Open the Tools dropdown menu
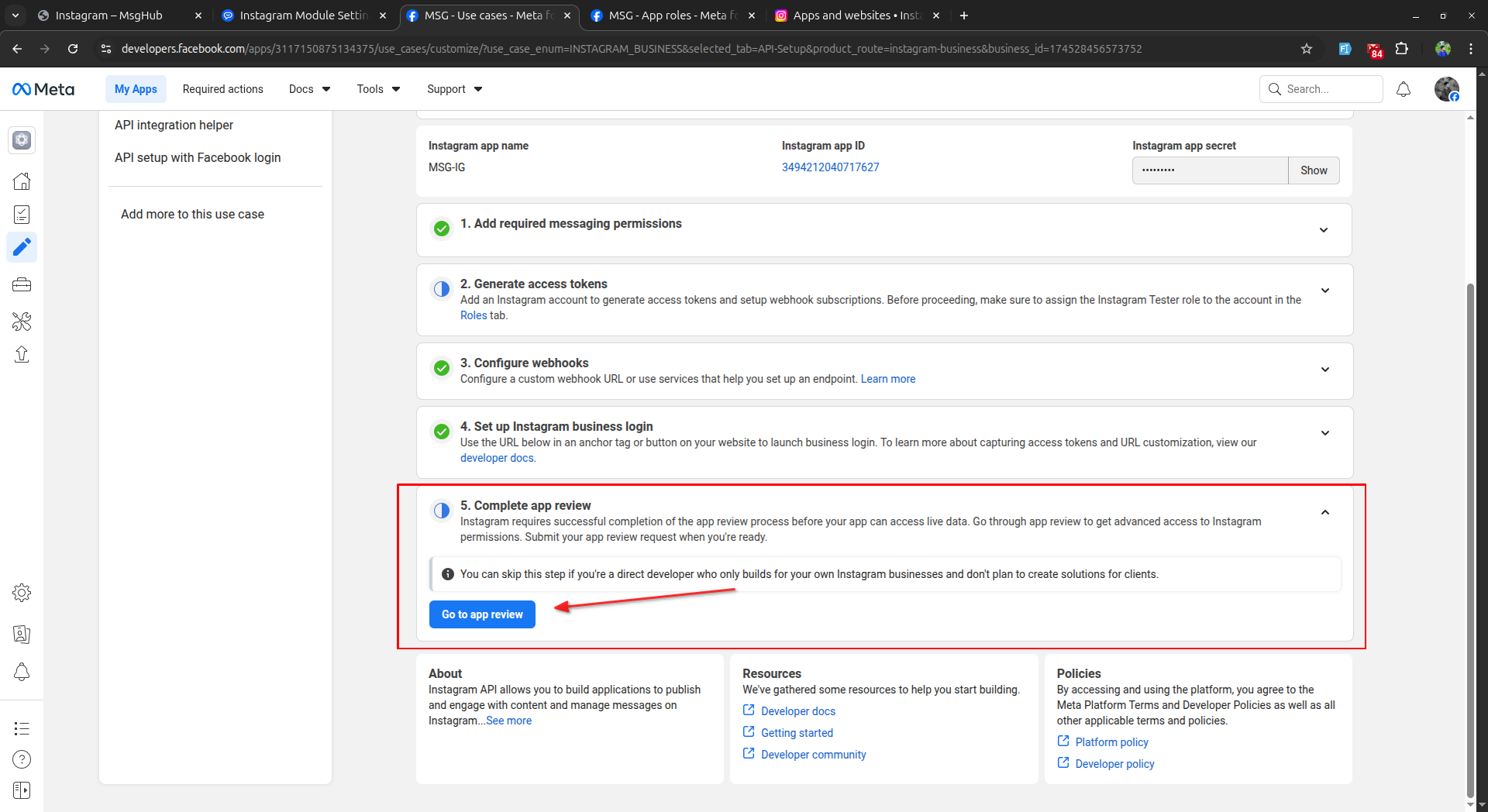This screenshot has width=1488, height=812. click(378, 89)
